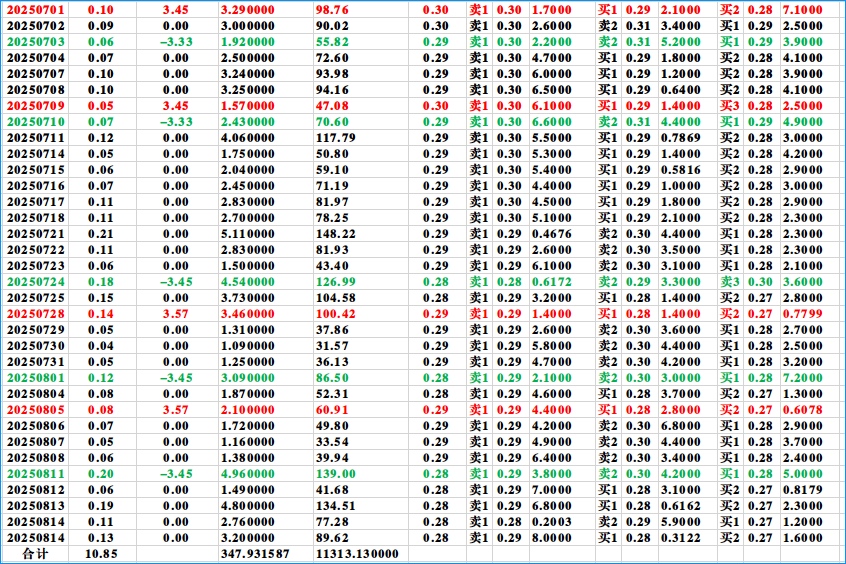Select the green value 7.2000
The height and width of the screenshot is (564, 846).
point(803,378)
